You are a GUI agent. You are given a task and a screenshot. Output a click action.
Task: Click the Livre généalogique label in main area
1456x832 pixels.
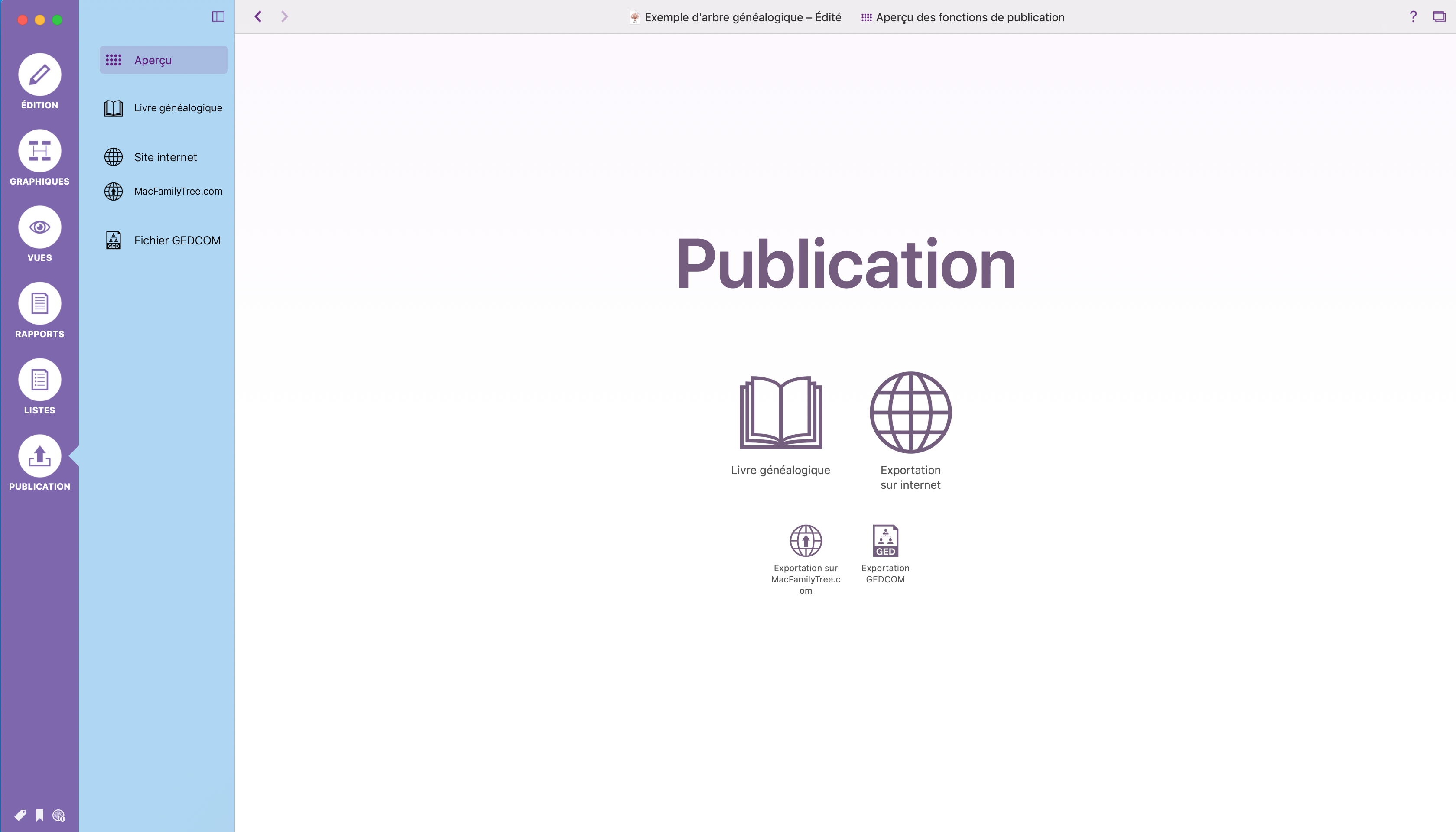[x=780, y=470]
